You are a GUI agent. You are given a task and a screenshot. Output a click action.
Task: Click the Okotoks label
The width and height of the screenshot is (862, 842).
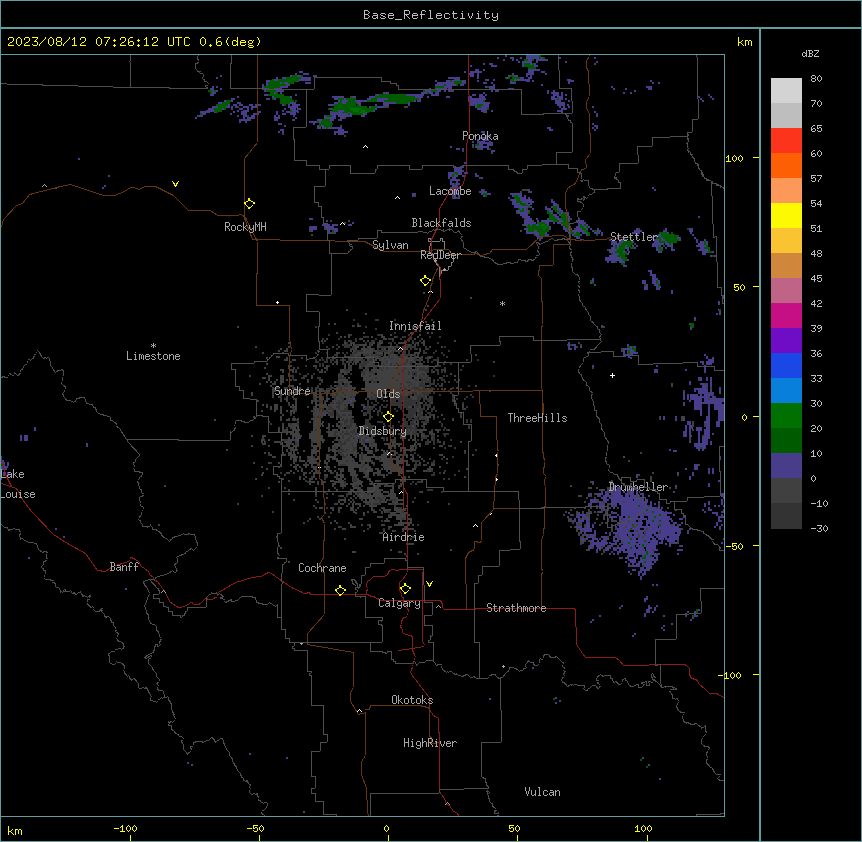(x=412, y=700)
